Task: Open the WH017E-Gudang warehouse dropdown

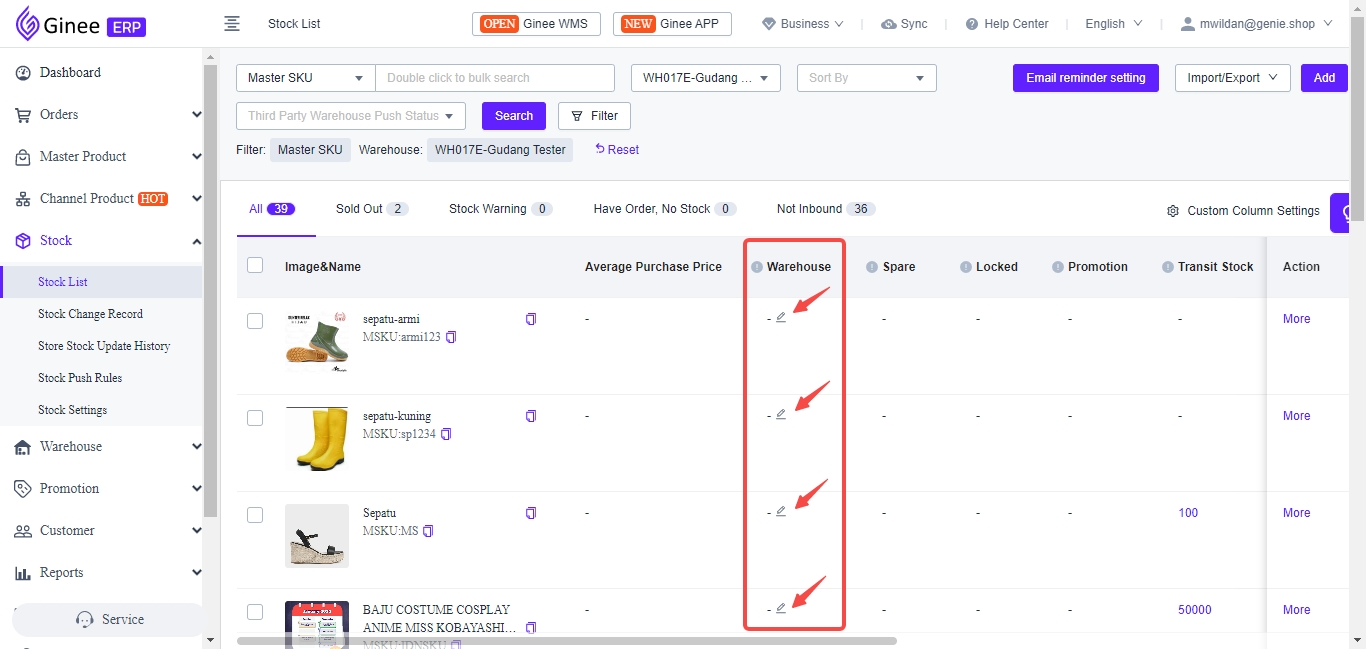Action: 706,78
